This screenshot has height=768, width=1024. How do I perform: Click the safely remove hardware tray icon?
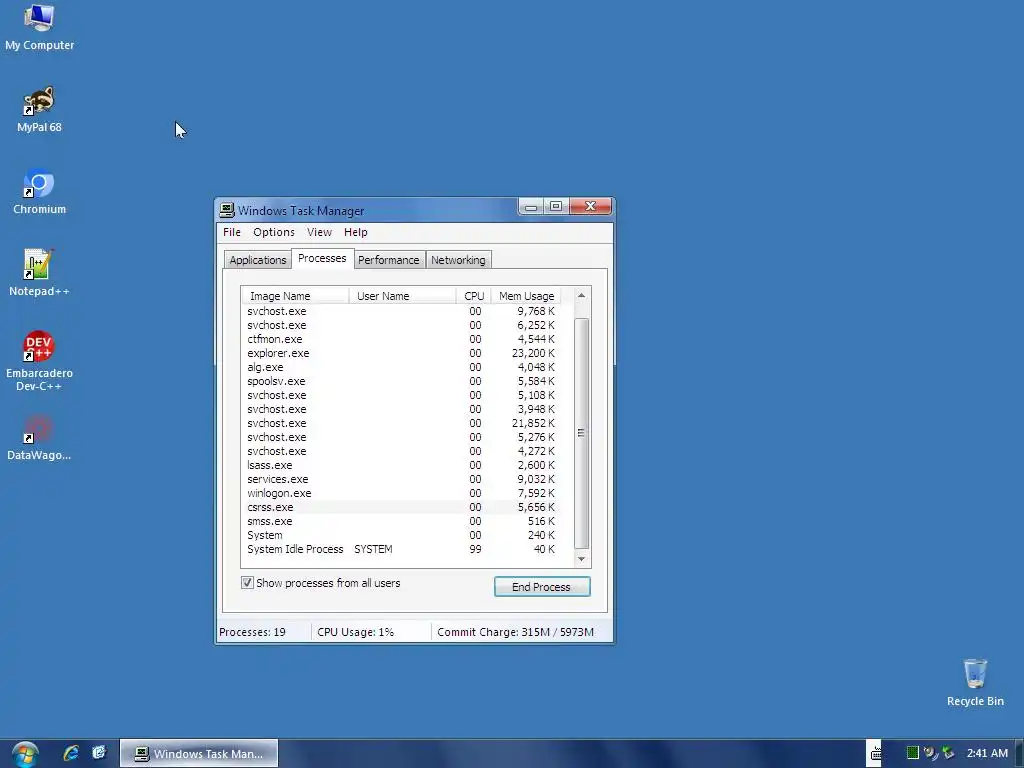pyautogui.click(x=948, y=753)
